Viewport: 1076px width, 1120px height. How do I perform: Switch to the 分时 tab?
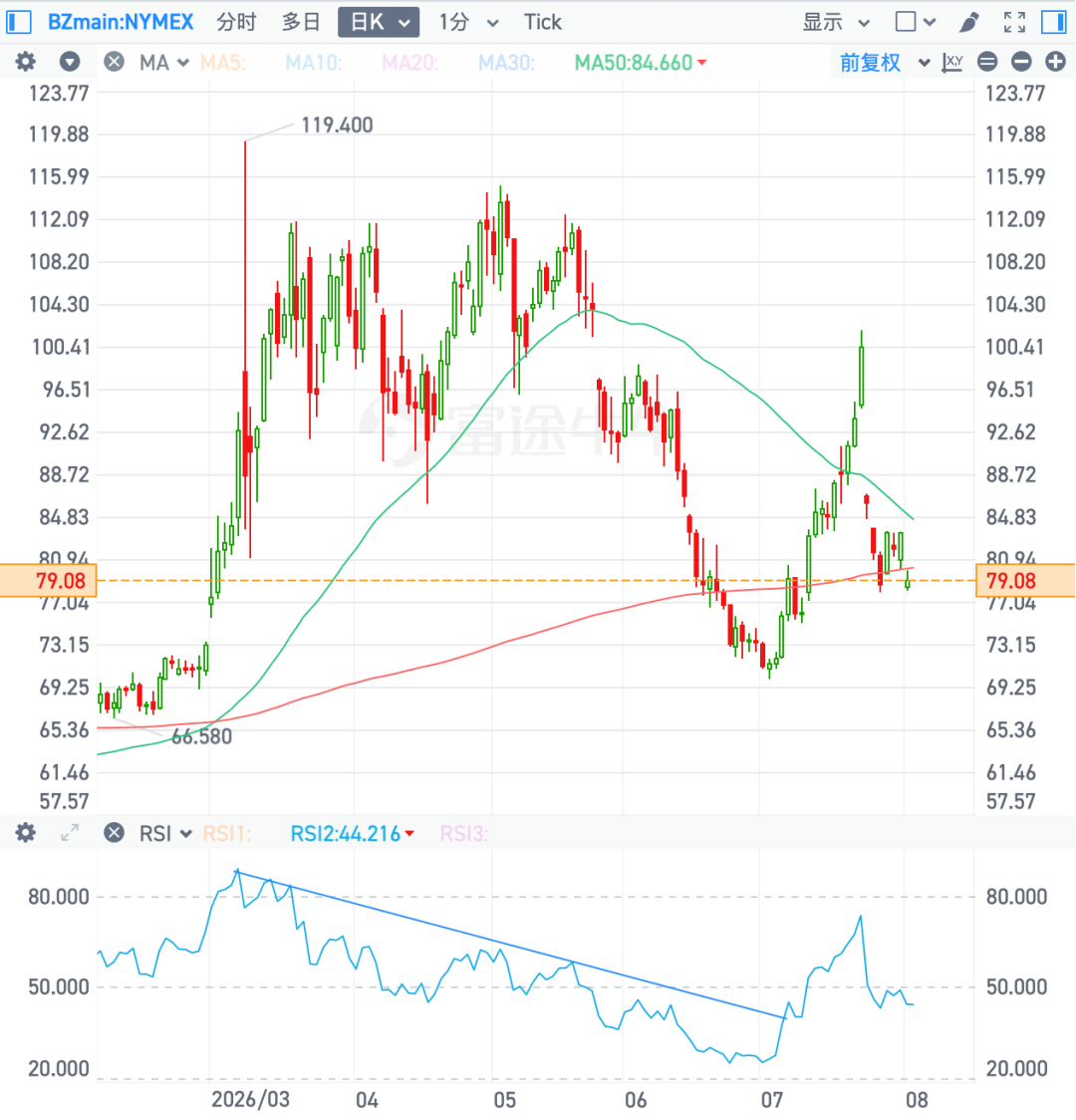click(x=236, y=22)
